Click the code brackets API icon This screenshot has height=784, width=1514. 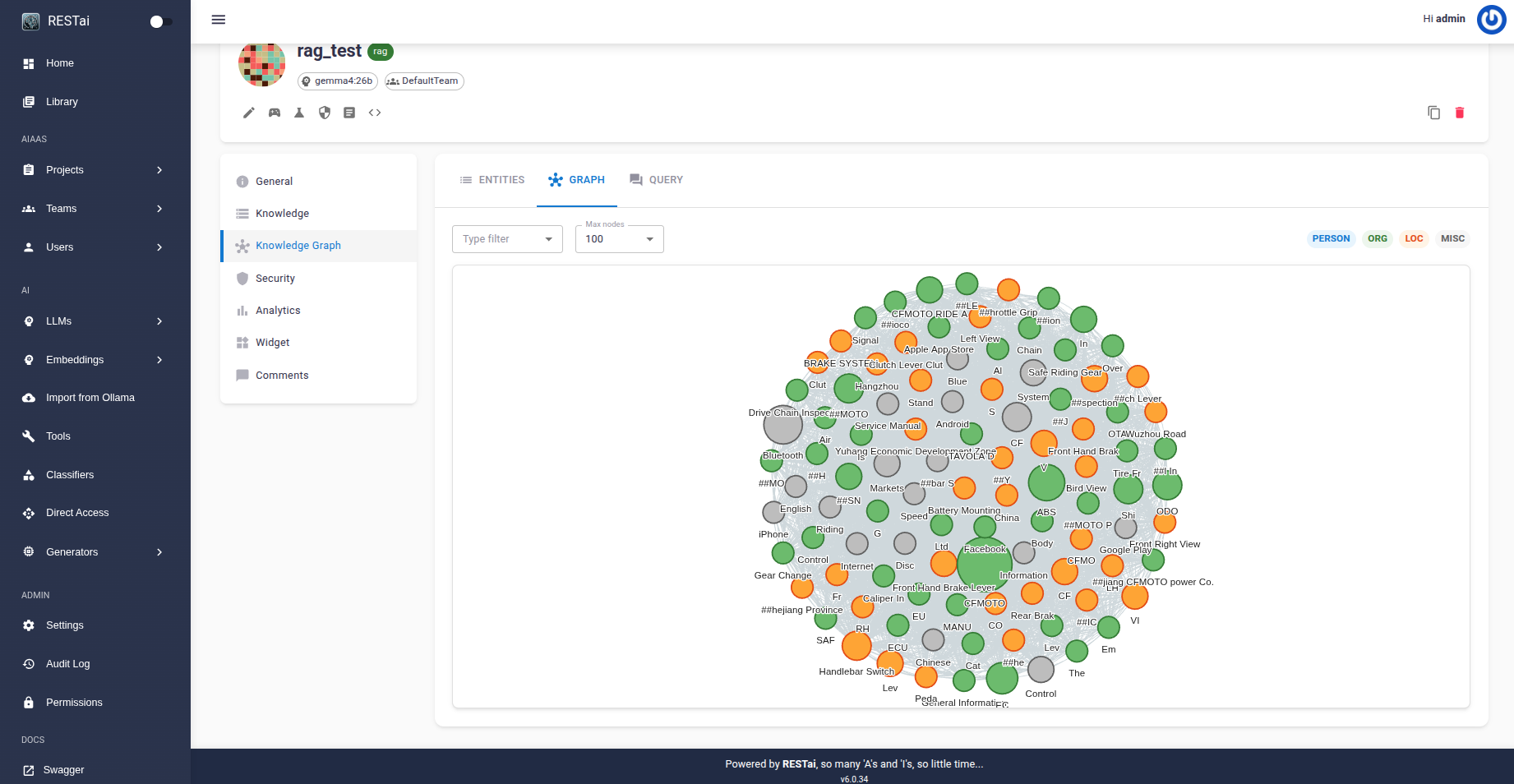pos(375,113)
